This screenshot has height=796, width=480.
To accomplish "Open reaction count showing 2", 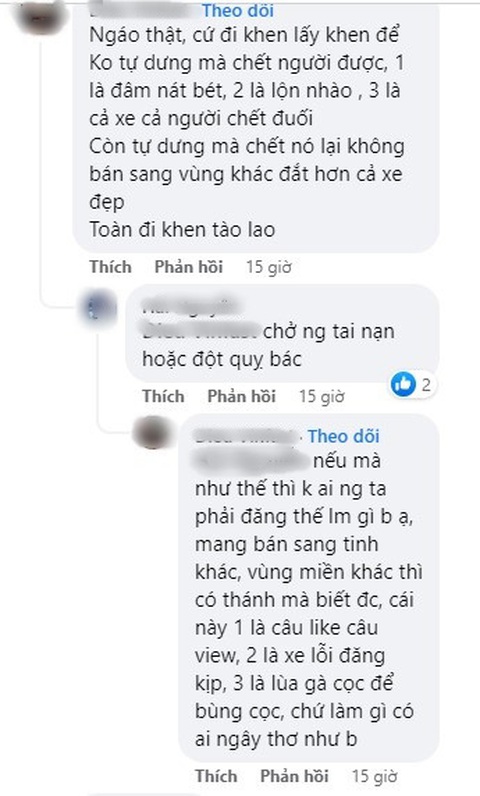I will click(426, 385).
